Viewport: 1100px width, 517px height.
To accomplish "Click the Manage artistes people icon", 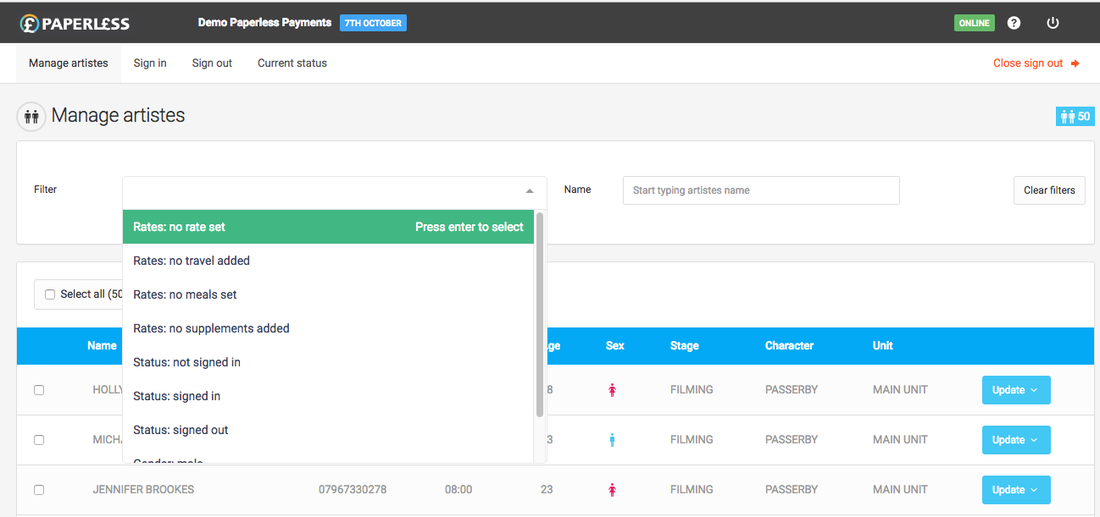I will (x=31, y=116).
